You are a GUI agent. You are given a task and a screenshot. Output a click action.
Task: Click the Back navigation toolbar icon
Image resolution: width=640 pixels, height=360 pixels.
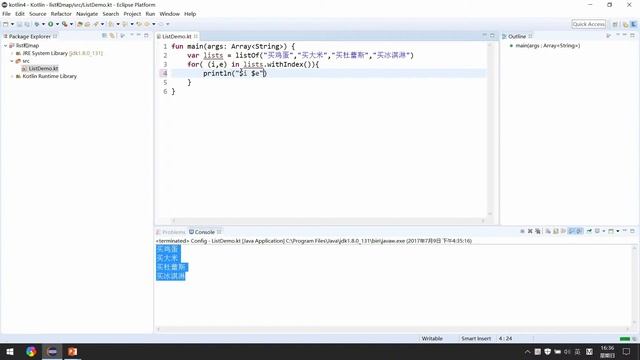pos(146,24)
